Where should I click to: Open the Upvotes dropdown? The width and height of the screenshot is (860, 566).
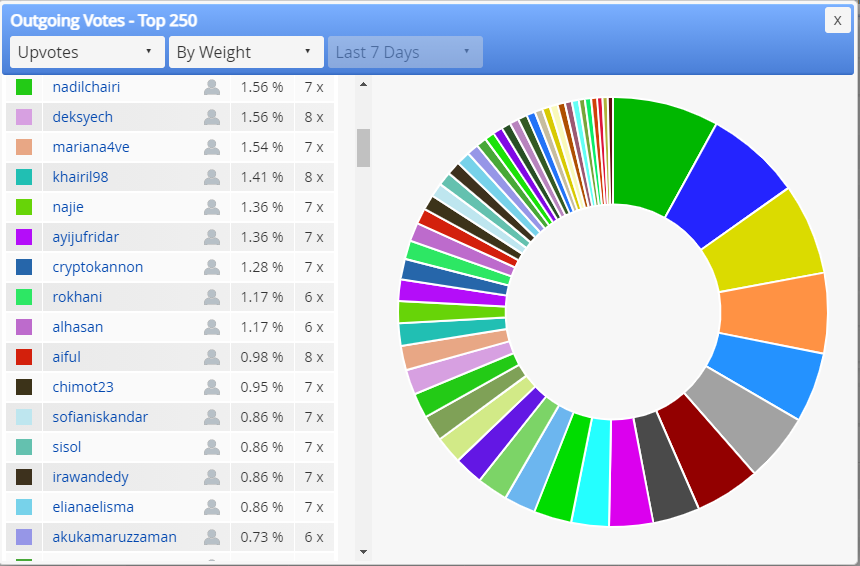pos(87,52)
